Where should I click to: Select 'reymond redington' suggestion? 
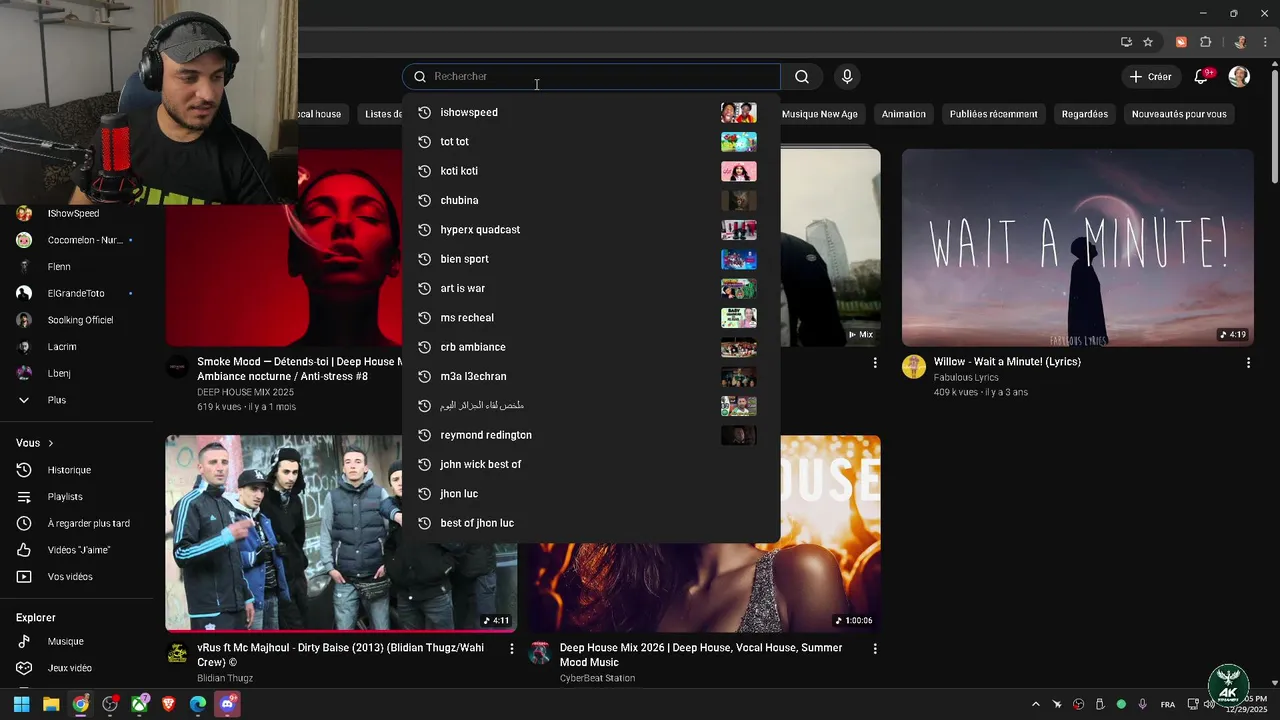592,435
